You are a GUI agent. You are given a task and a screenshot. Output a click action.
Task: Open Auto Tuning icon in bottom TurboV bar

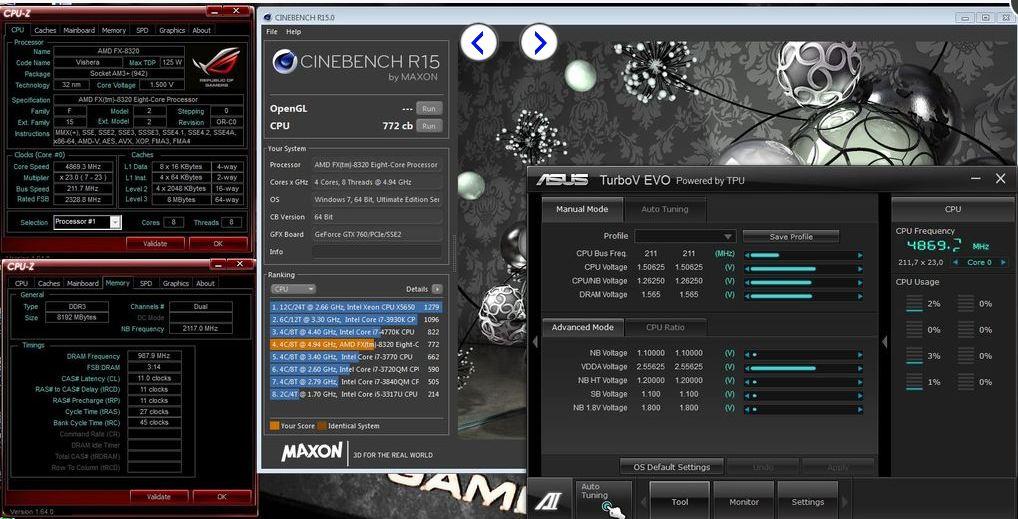(603, 499)
